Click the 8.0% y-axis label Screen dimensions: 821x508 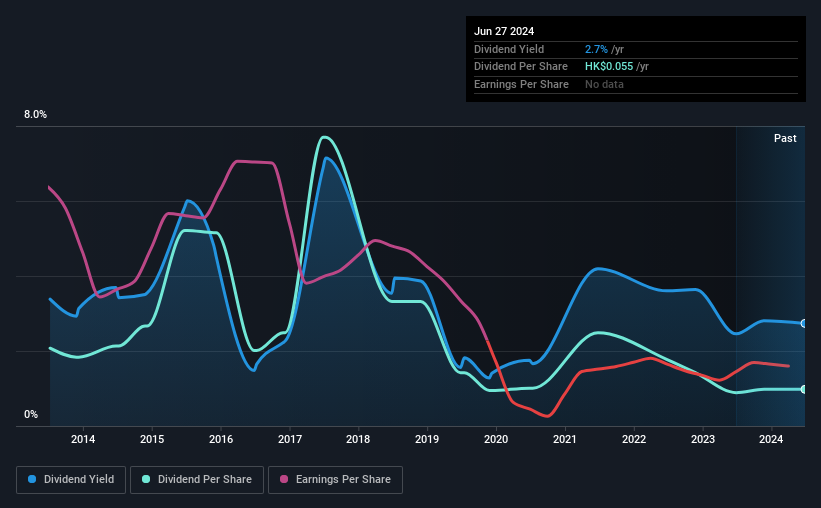coord(35,114)
